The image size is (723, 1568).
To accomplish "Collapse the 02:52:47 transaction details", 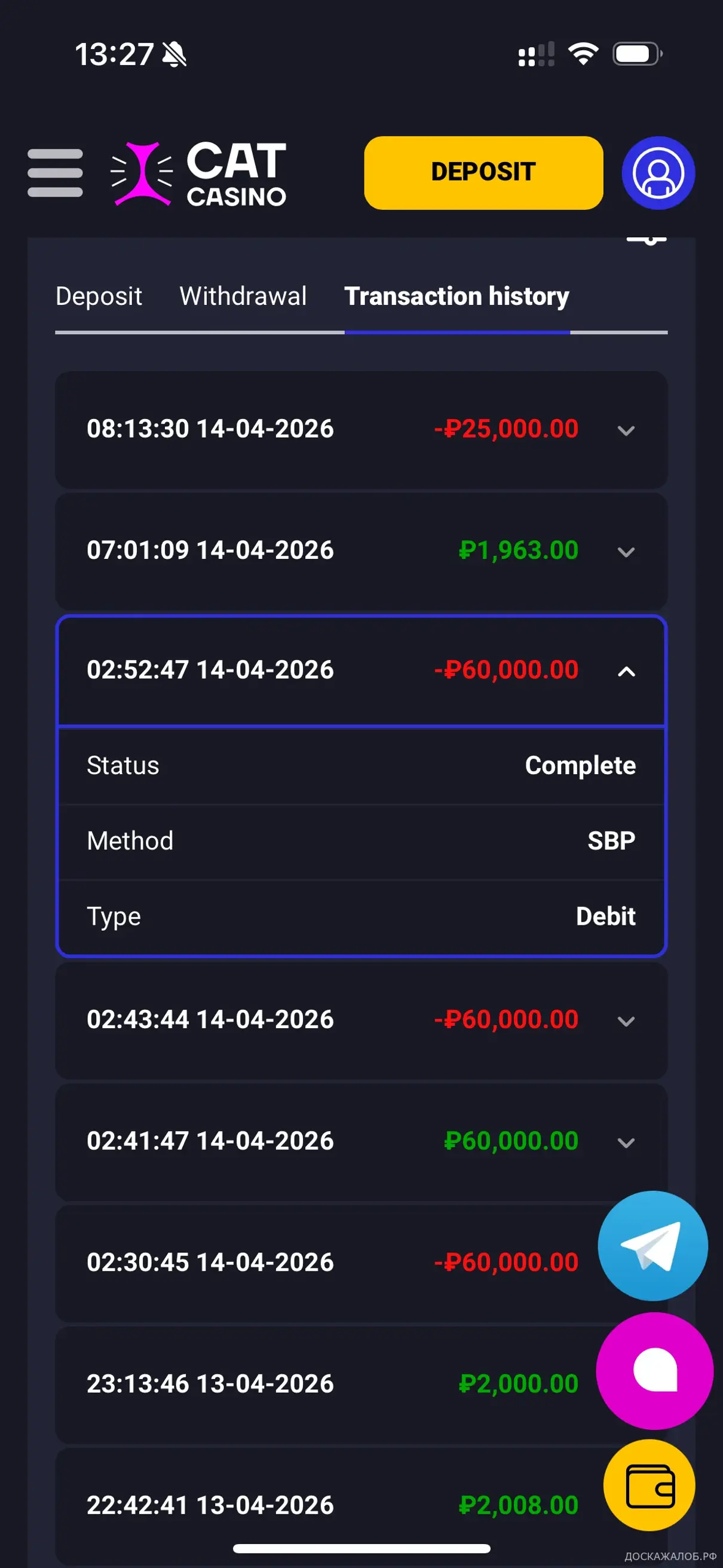I will 626,671.
